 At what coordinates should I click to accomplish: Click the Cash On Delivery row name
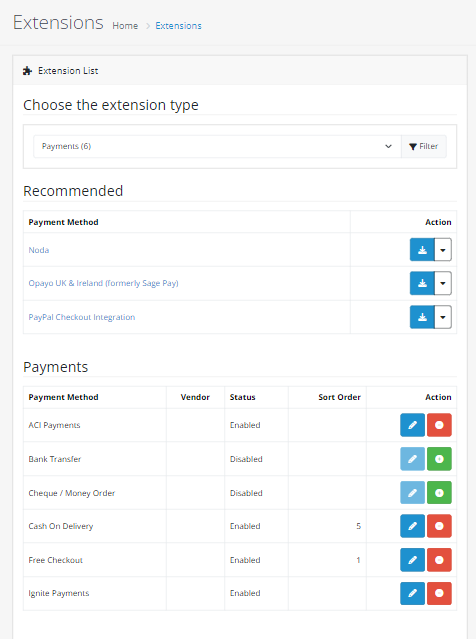click(x=61, y=526)
